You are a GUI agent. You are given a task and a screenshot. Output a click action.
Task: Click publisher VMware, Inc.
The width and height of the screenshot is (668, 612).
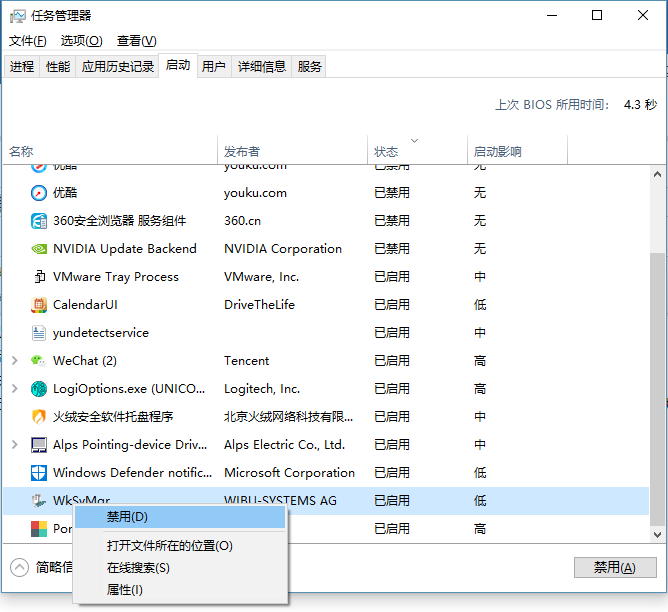(262, 277)
